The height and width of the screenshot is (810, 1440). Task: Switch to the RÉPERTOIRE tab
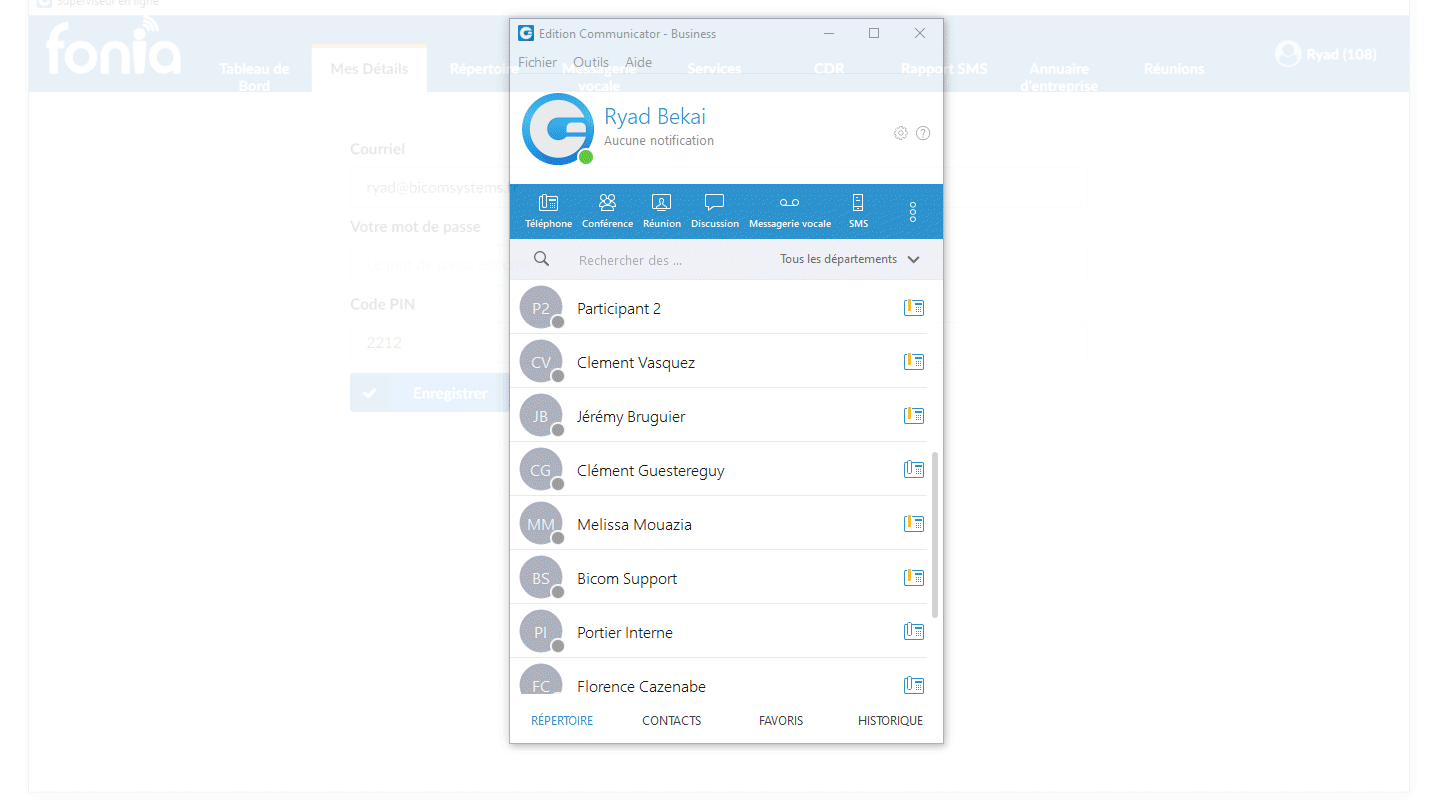562,720
